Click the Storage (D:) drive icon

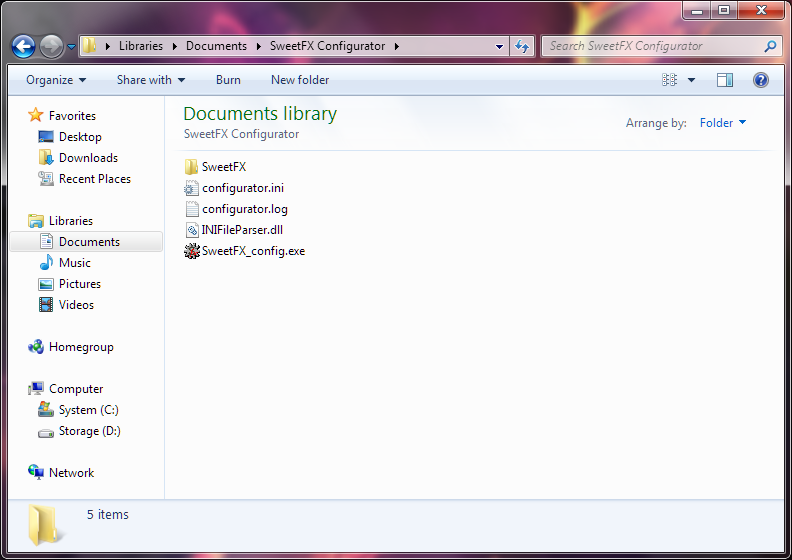tap(46, 433)
